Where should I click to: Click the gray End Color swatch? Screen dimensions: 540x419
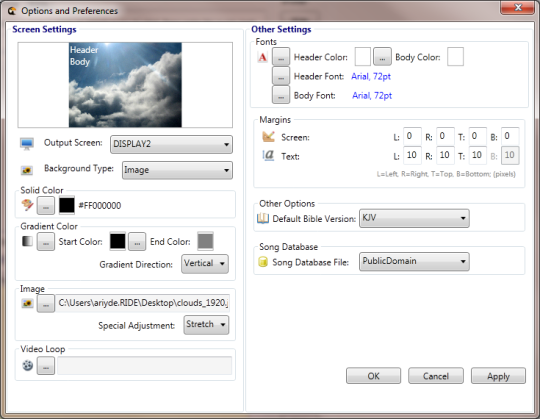(206, 241)
